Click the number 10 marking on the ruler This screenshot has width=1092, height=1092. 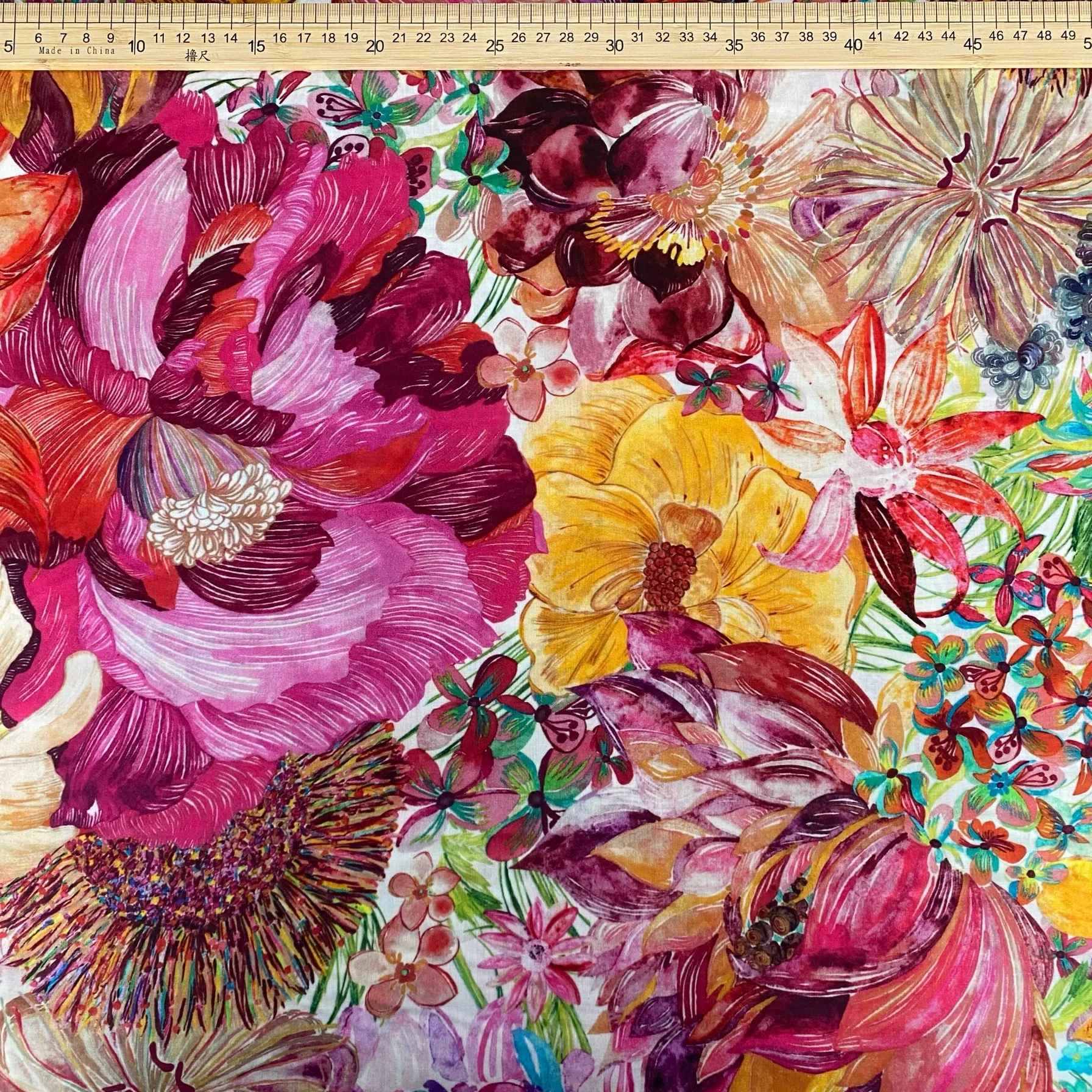click(x=135, y=45)
